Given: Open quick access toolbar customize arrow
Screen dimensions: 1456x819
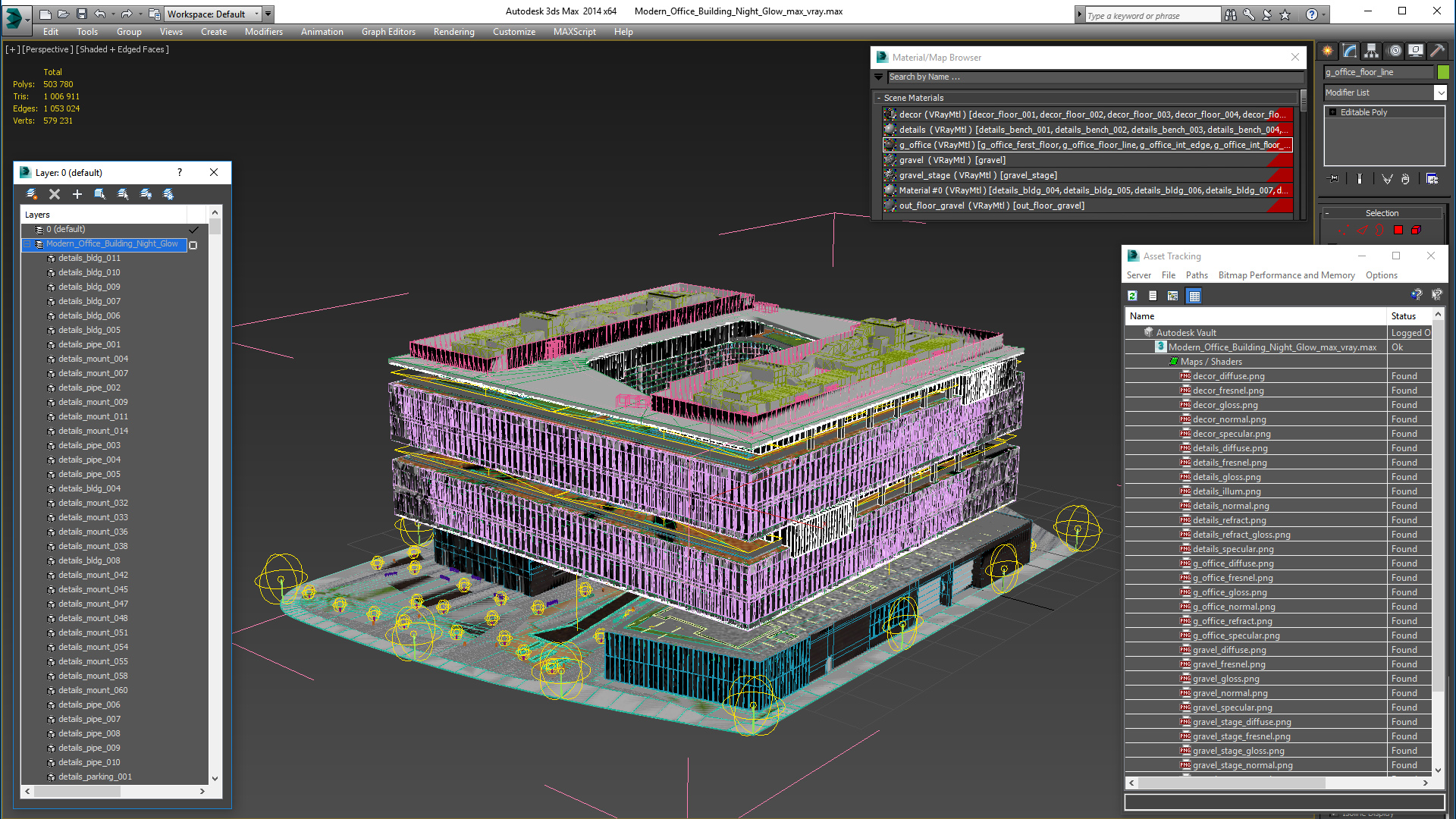Looking at the screenshot, I should pos(268,14).
